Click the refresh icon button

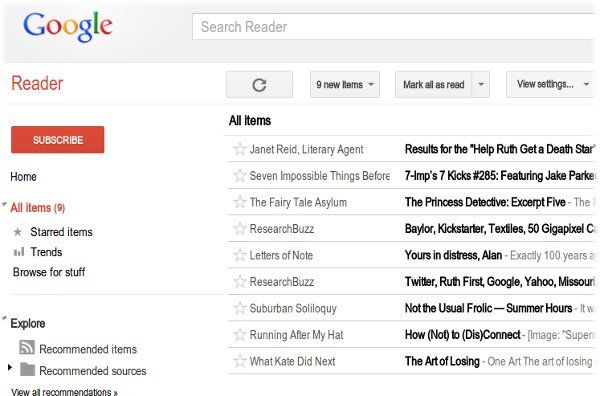pyautogui.click(x=259, y=85)
